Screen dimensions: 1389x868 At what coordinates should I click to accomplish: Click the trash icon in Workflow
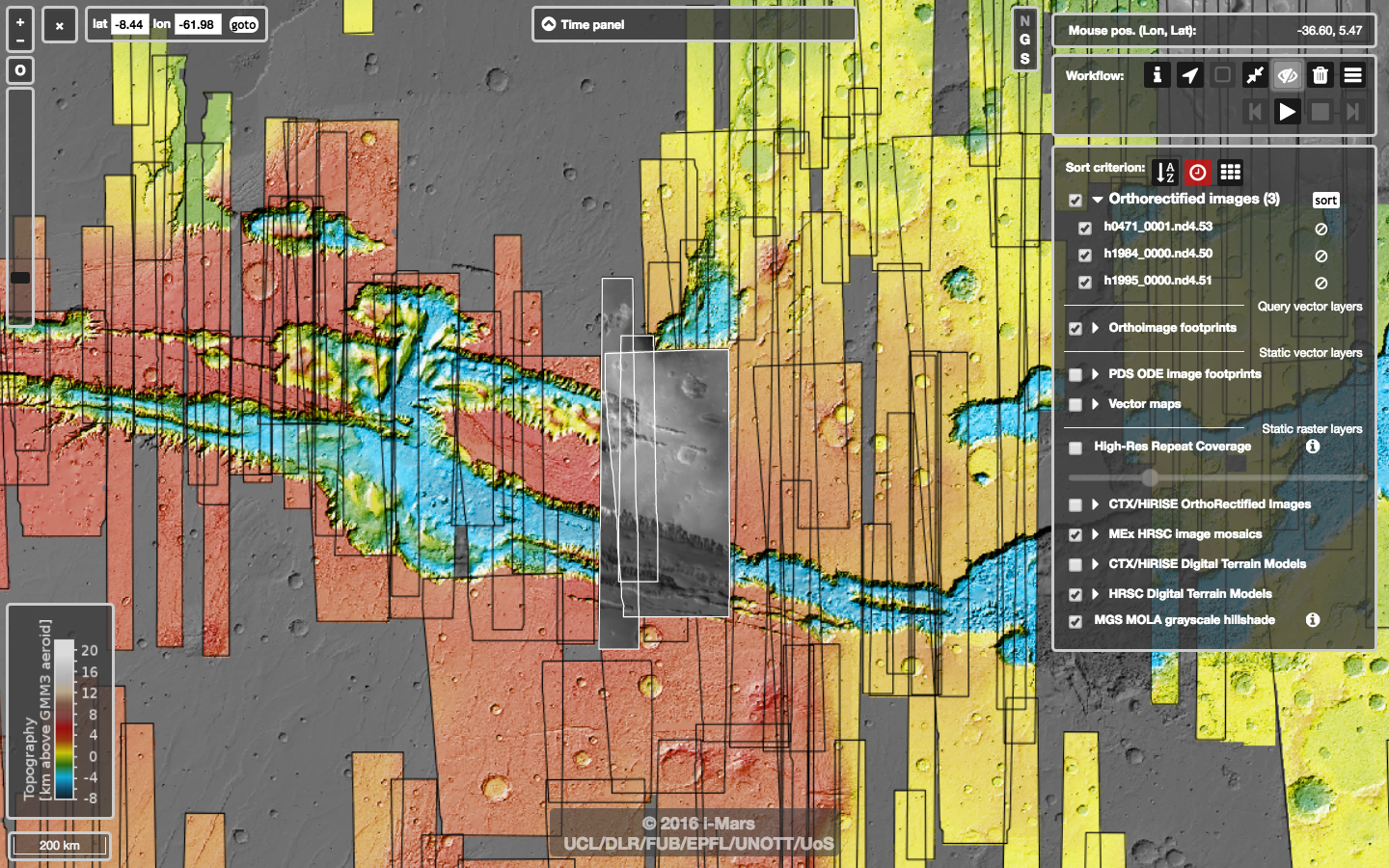[1321, 75]
